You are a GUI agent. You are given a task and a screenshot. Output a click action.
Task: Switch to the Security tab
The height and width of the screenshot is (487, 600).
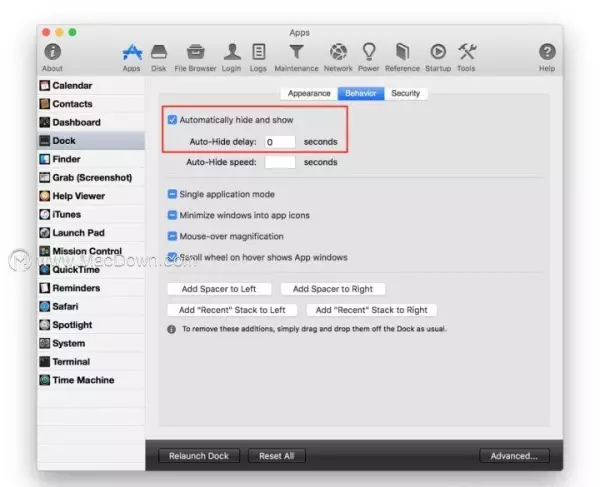tap(406, 93)
